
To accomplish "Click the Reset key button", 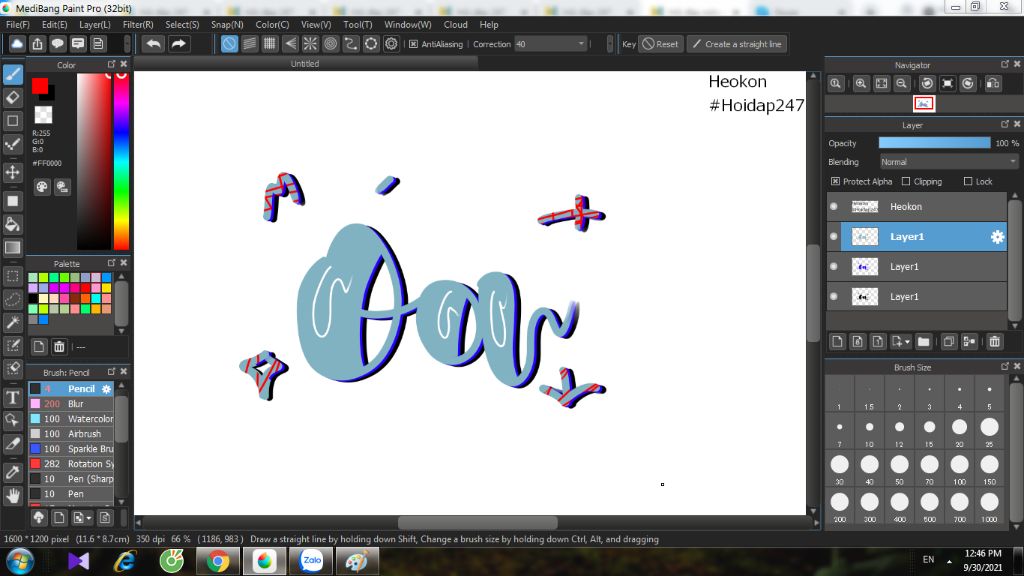I will click(660, 44).
